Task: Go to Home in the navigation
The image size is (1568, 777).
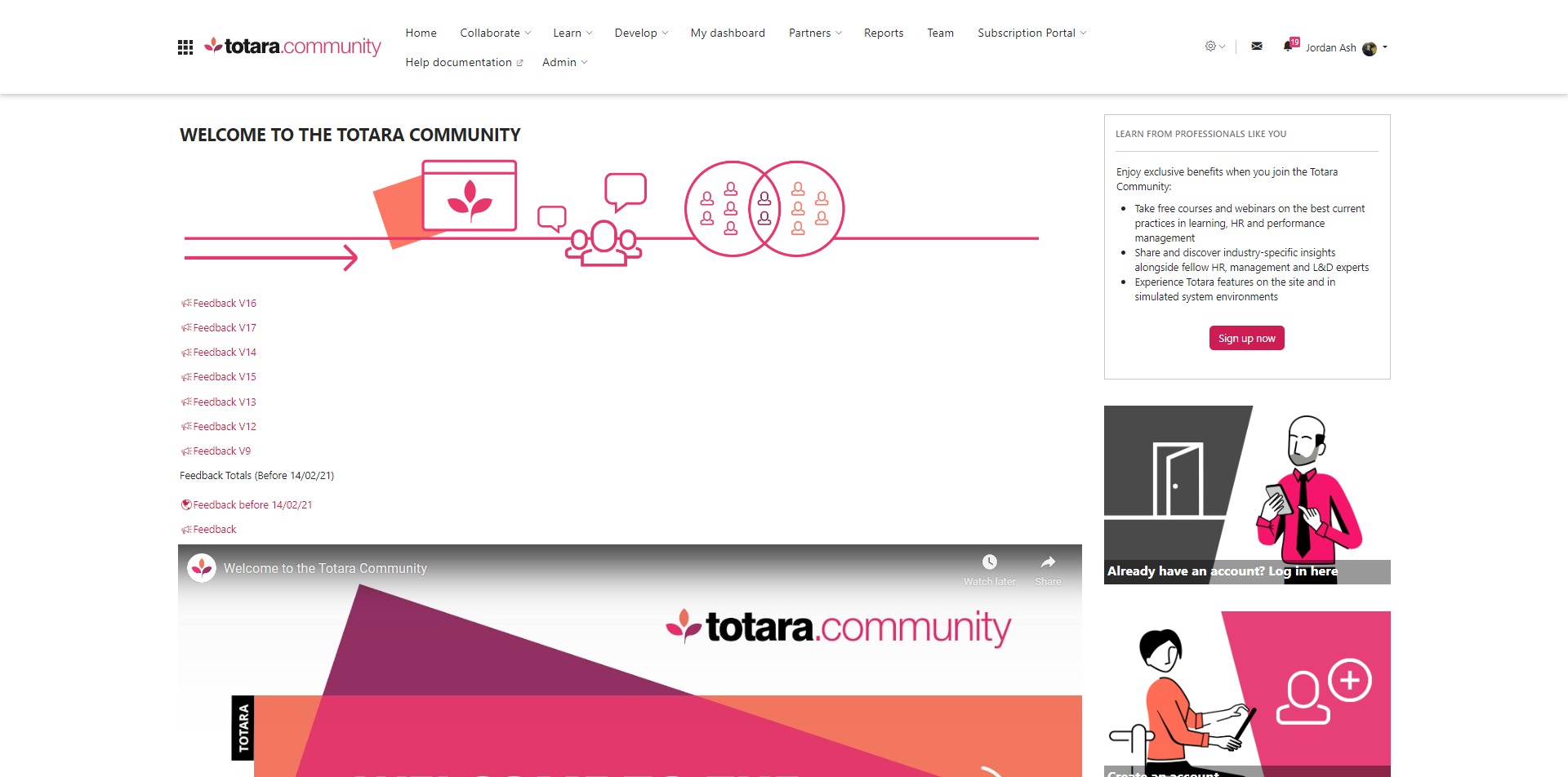Action: (x=421, y=33)
